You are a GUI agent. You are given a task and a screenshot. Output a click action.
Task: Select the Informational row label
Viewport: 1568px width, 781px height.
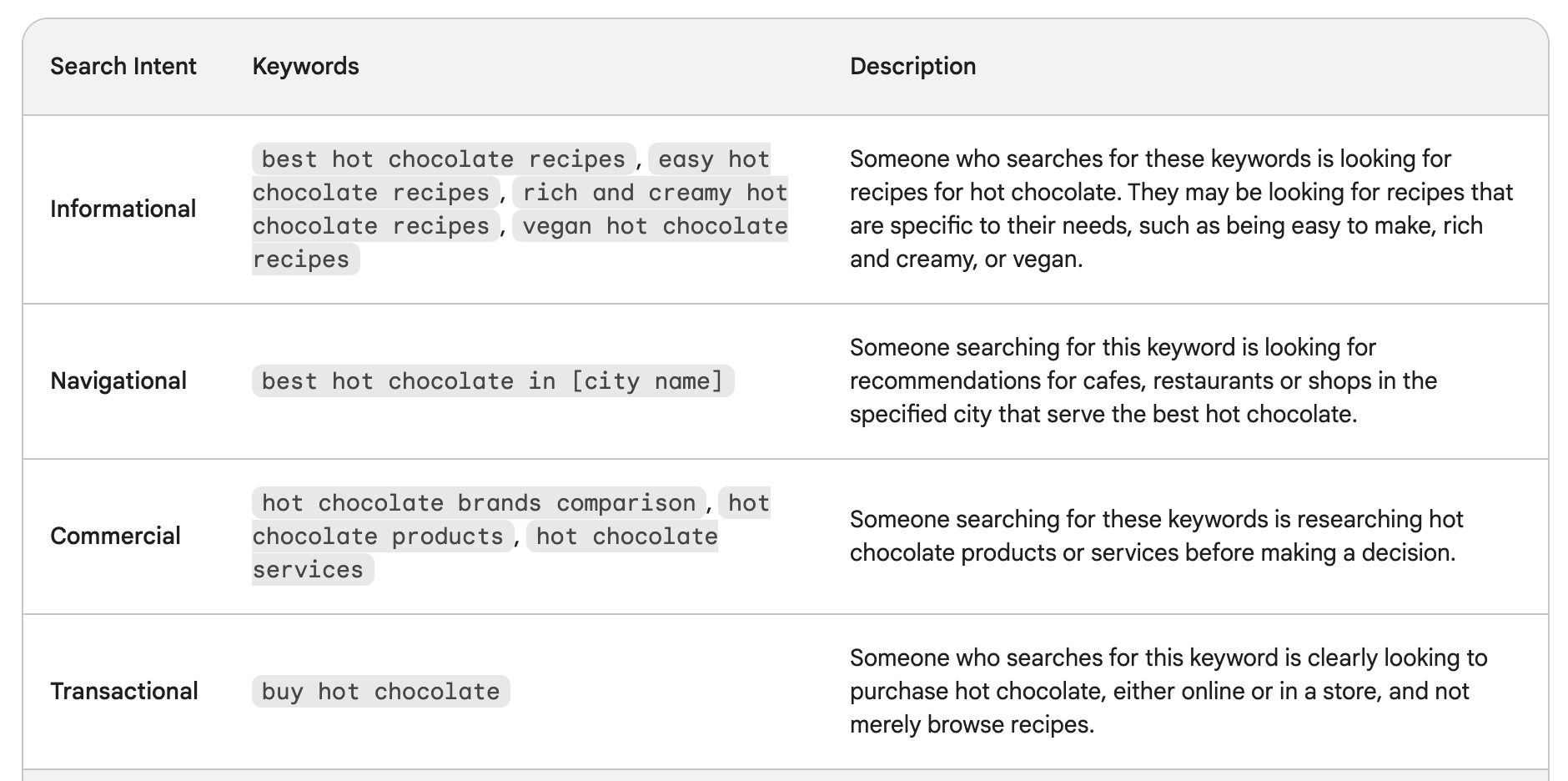click(123, 209)
